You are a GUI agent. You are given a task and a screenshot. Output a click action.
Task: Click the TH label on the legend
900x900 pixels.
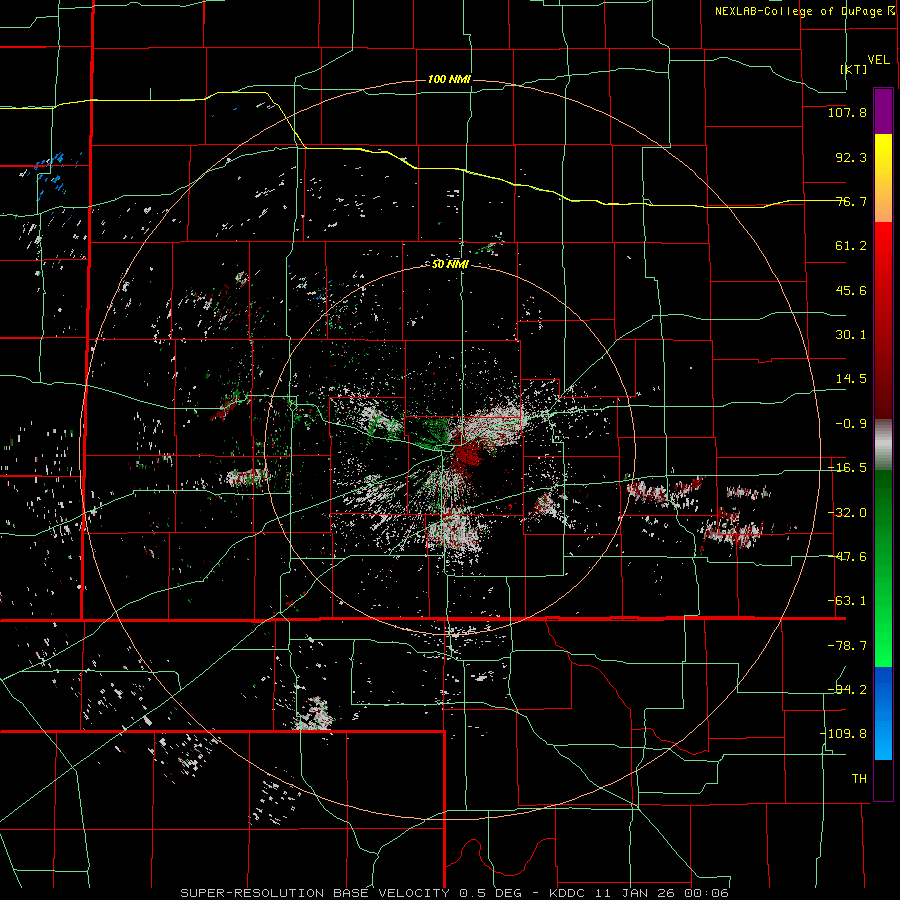click(x=859, y=779)
